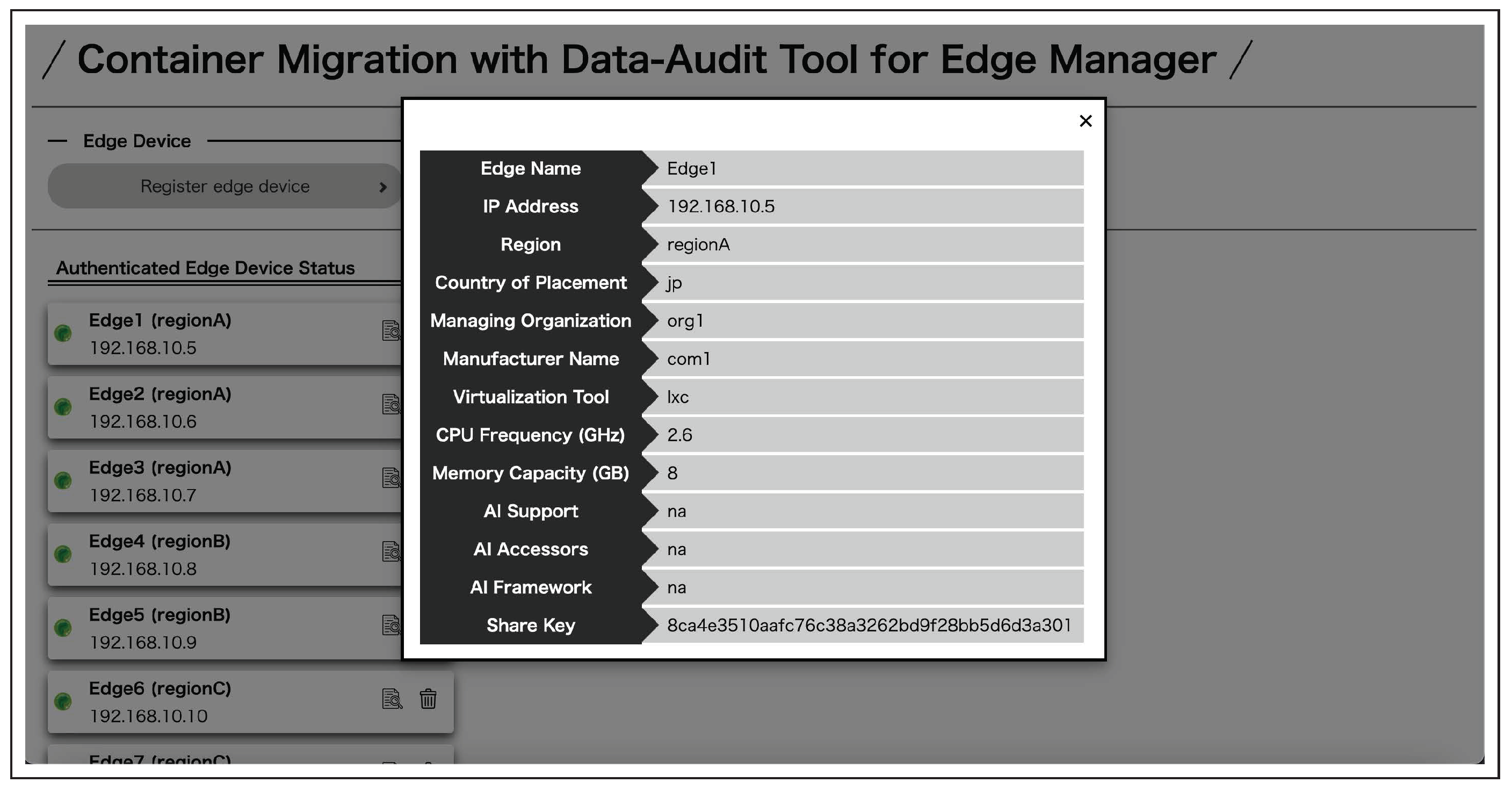Delete Edge6 with the trash icon
Screen dimensions: 1512x790
click(x=428, y=699)
